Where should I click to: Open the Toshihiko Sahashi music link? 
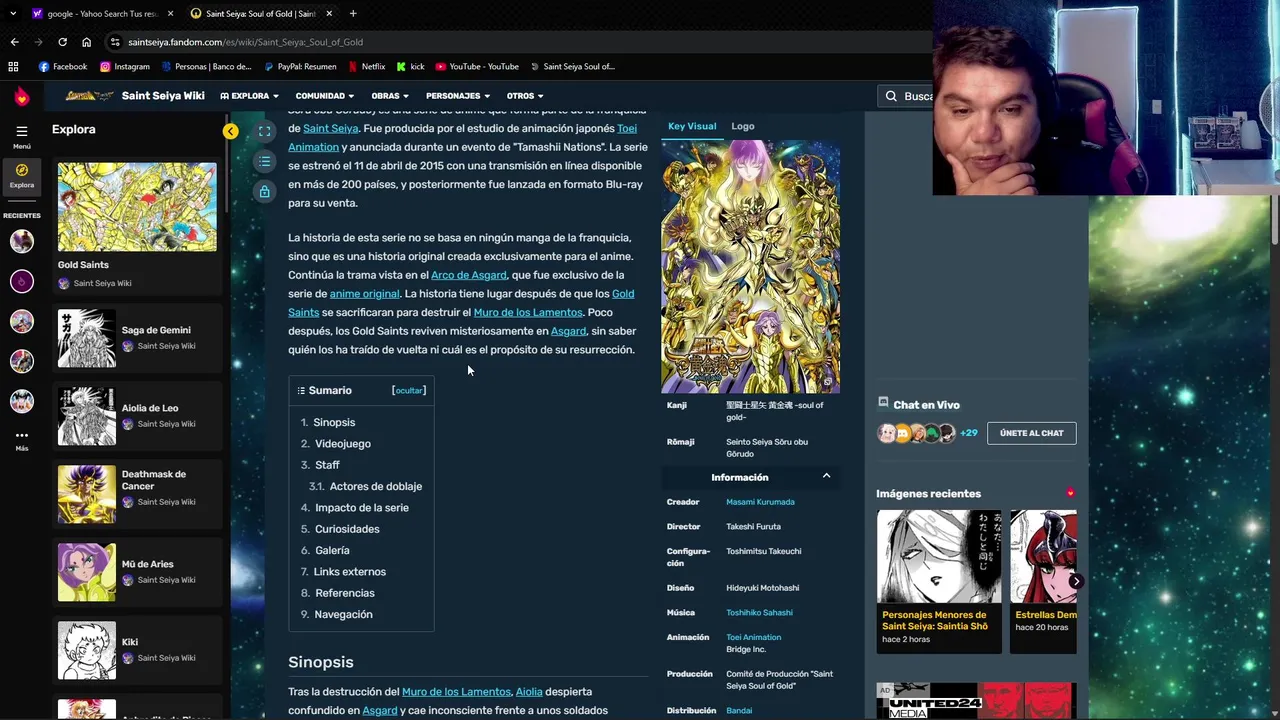[x=759, y=612]
